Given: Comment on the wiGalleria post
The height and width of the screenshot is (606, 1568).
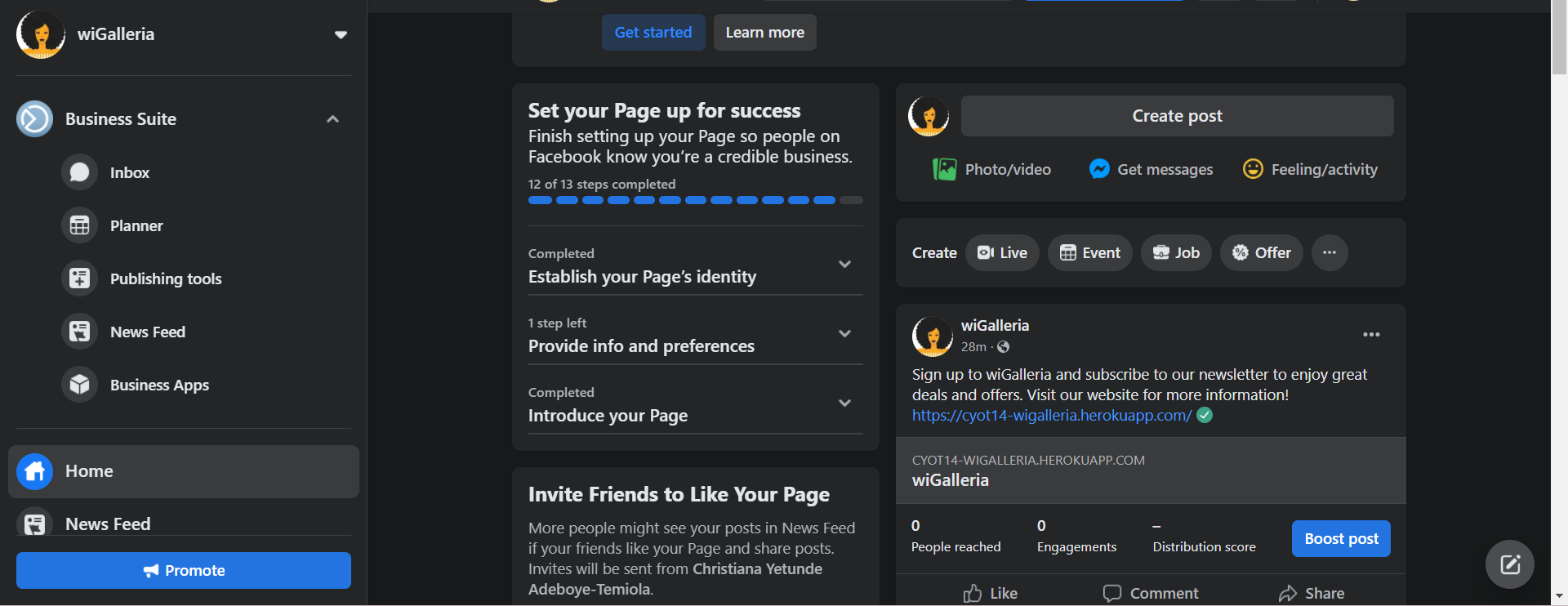Looking at the screenshot, I should pos(1151,593).
